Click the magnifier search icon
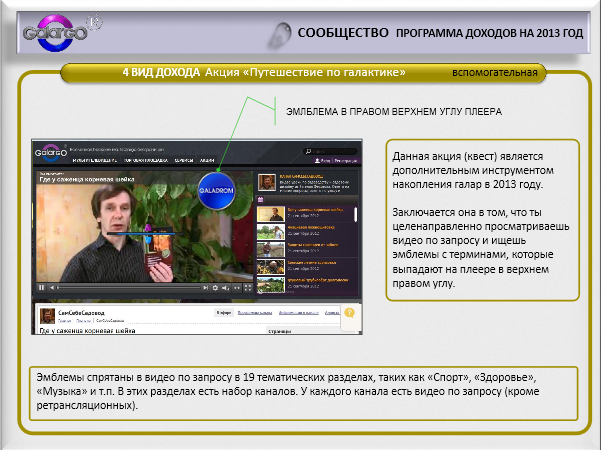601x450 pixels. pos(308,151)
